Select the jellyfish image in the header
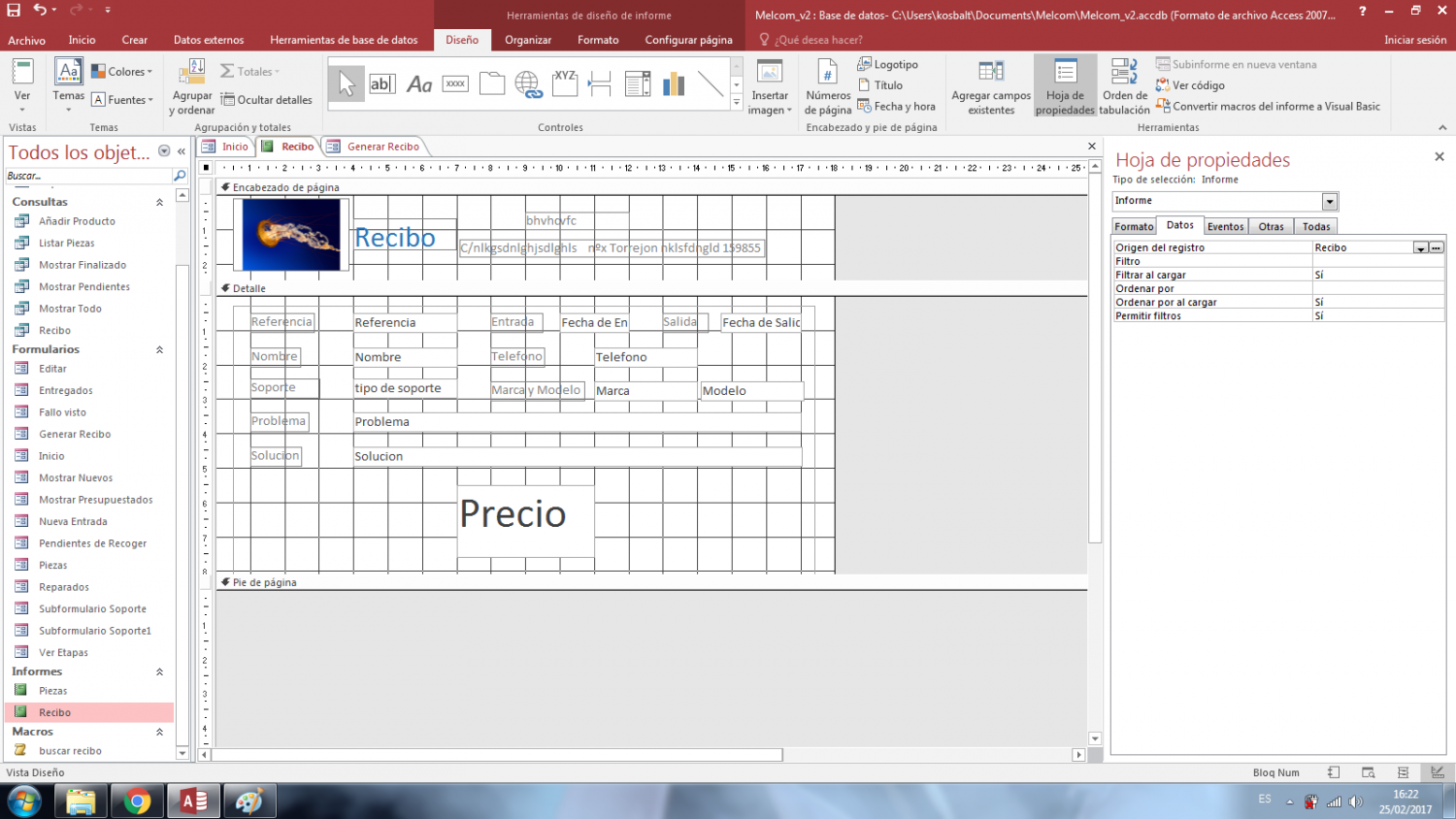Image resolution: width=1456 pixels, height=819 pixels. 292,234
